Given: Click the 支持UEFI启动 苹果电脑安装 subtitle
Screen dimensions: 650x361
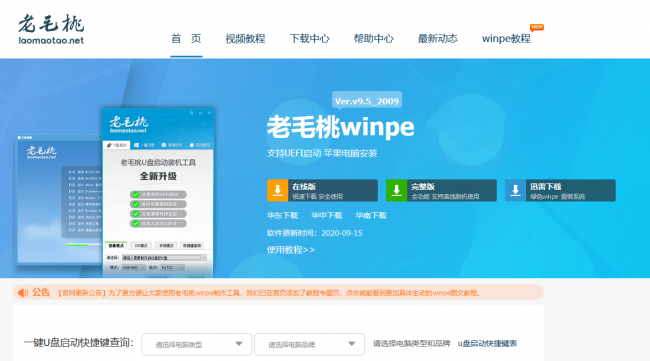Looking at the screenshot, I should (322, 153).
